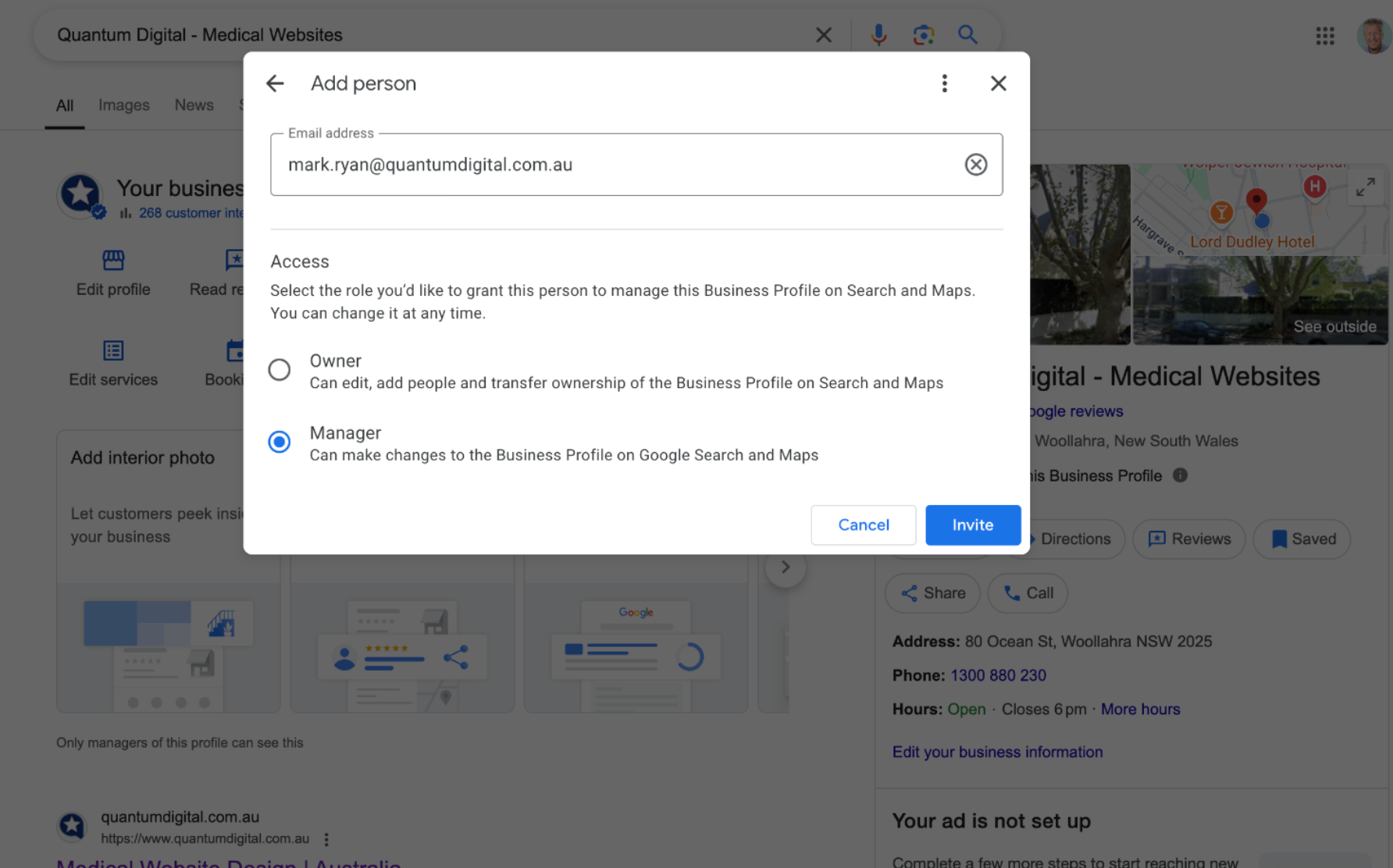
Task: Dial the phone number 1300 880 230
Action: click(x=998, y=675)
